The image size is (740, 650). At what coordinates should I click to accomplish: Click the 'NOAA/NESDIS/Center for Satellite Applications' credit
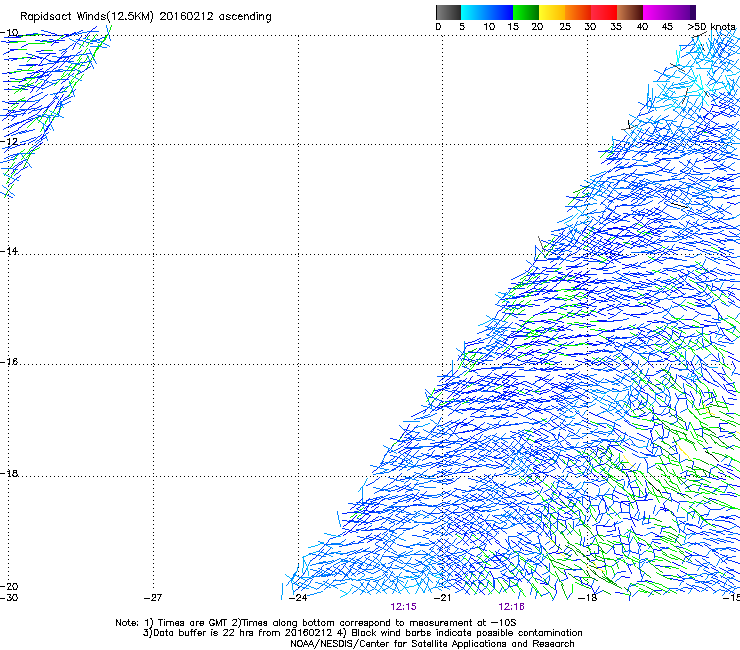(x=432, y=644)
